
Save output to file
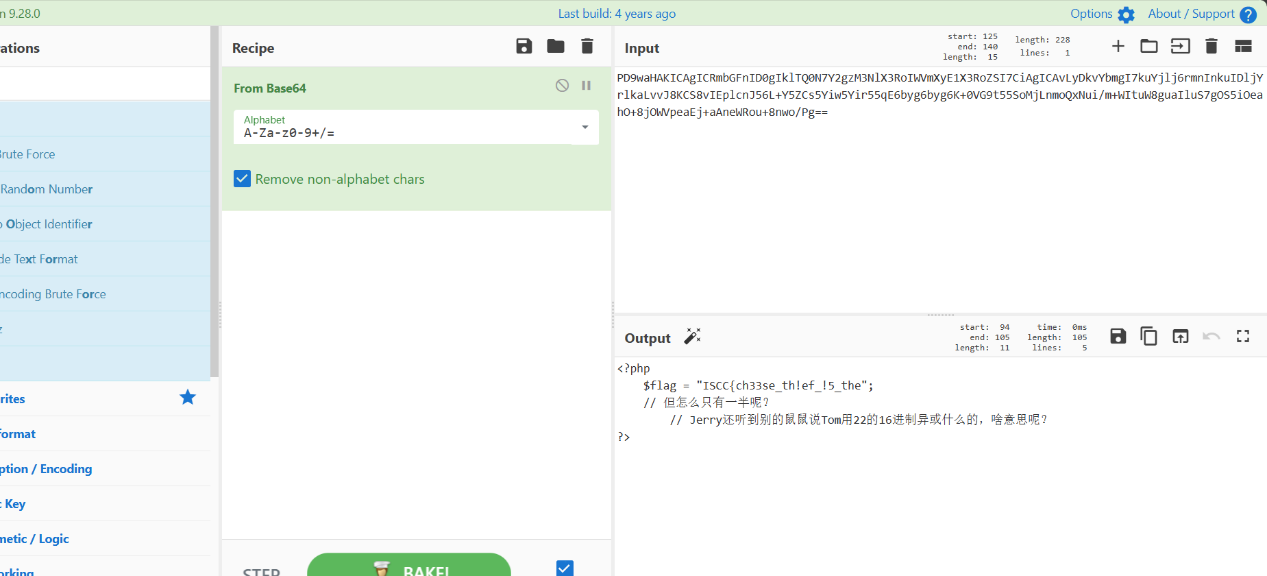pyautogui.click(x=1118, y=336)
